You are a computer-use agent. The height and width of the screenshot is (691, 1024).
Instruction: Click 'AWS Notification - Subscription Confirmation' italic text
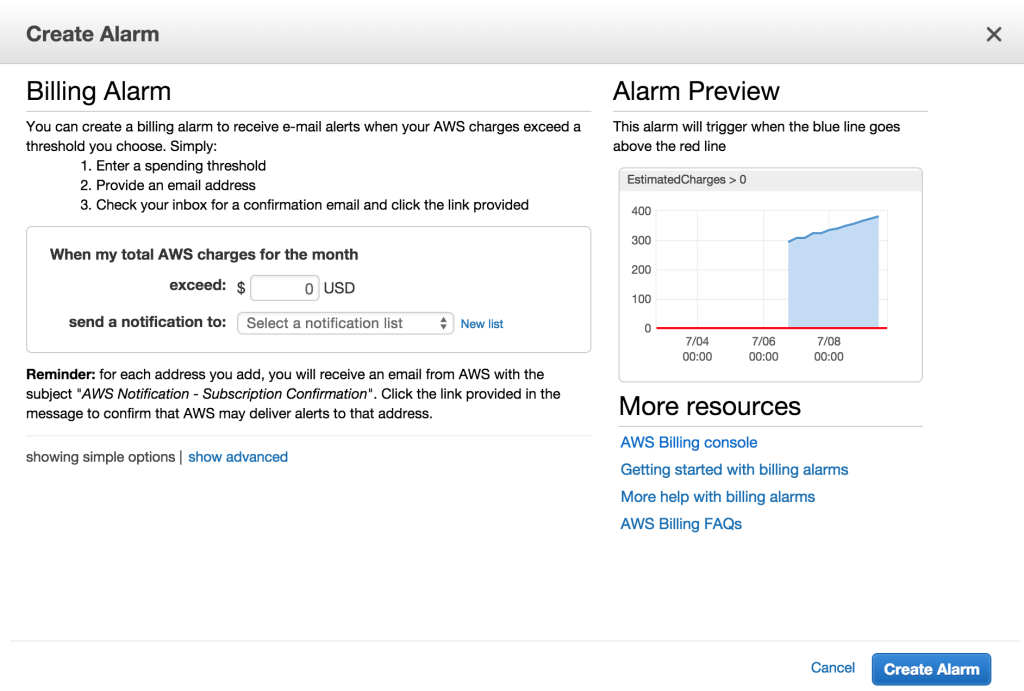point(225,394)
